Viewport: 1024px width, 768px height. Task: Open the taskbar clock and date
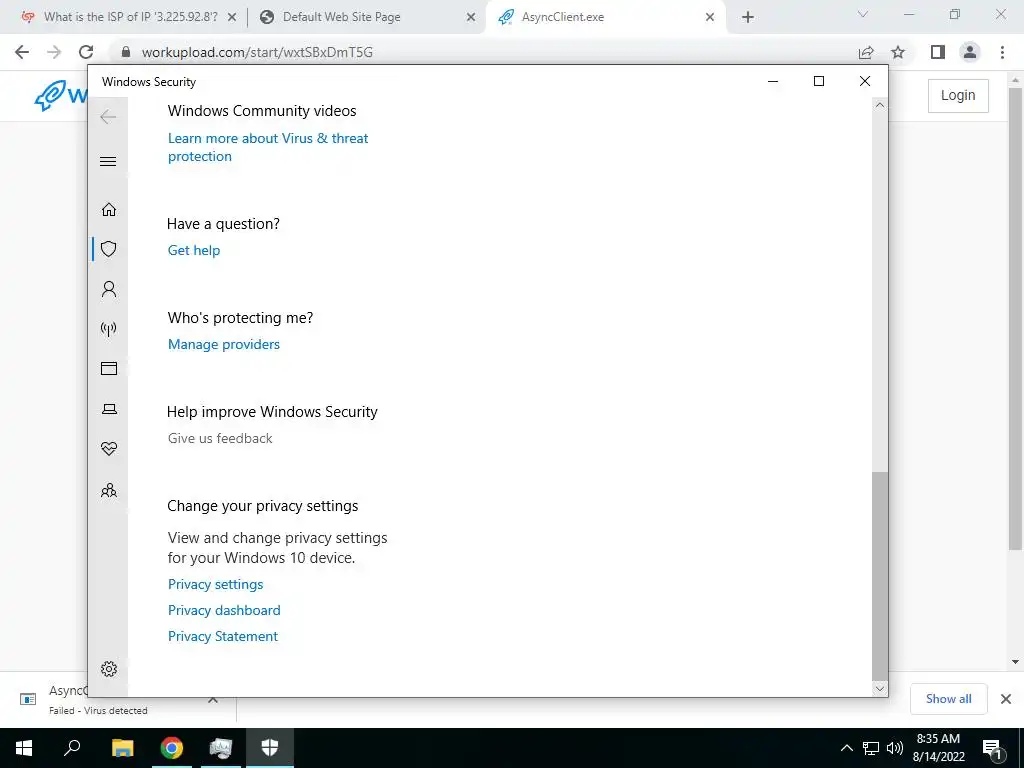click(938, 748)
